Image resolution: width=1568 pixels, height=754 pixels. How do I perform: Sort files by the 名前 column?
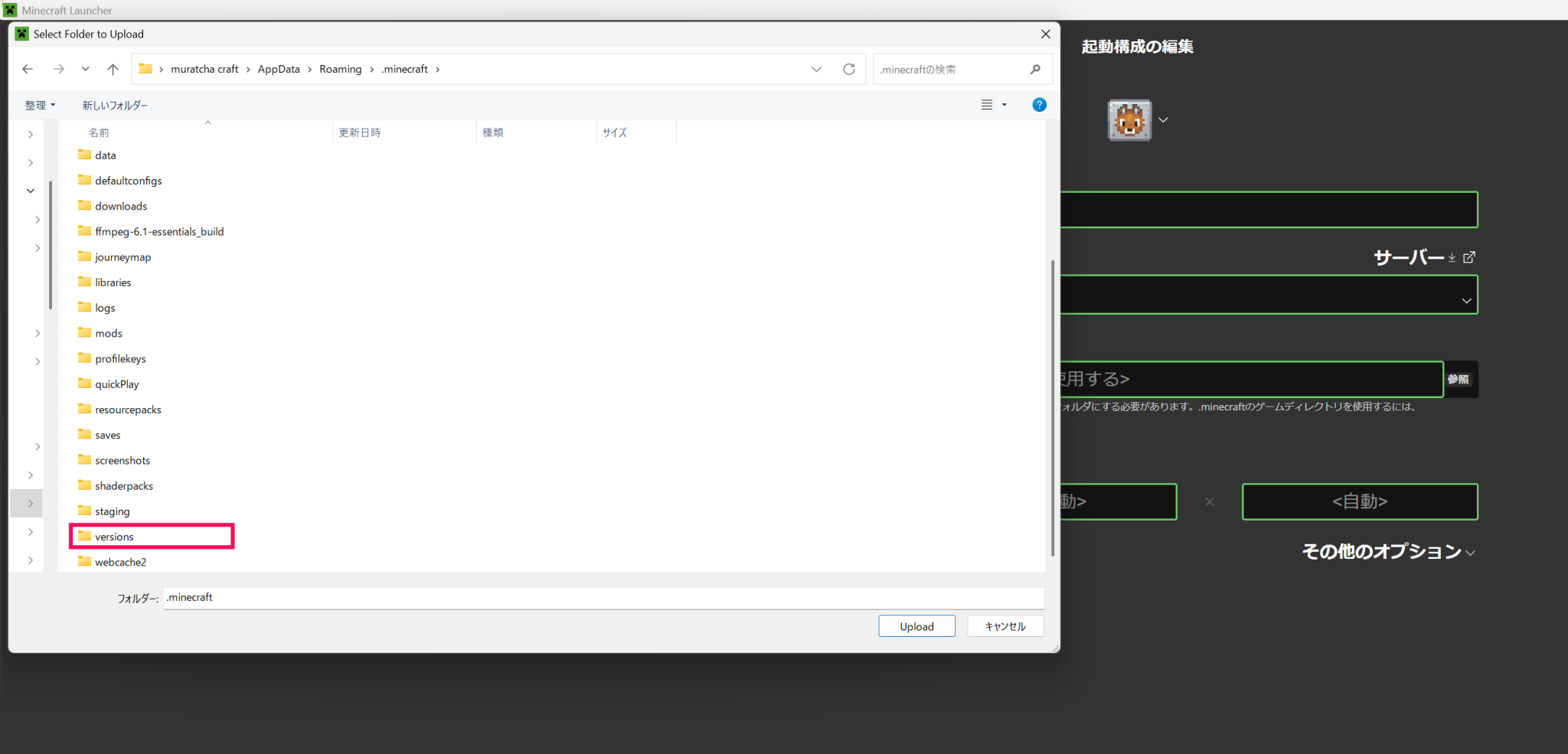tap(100, 132)
